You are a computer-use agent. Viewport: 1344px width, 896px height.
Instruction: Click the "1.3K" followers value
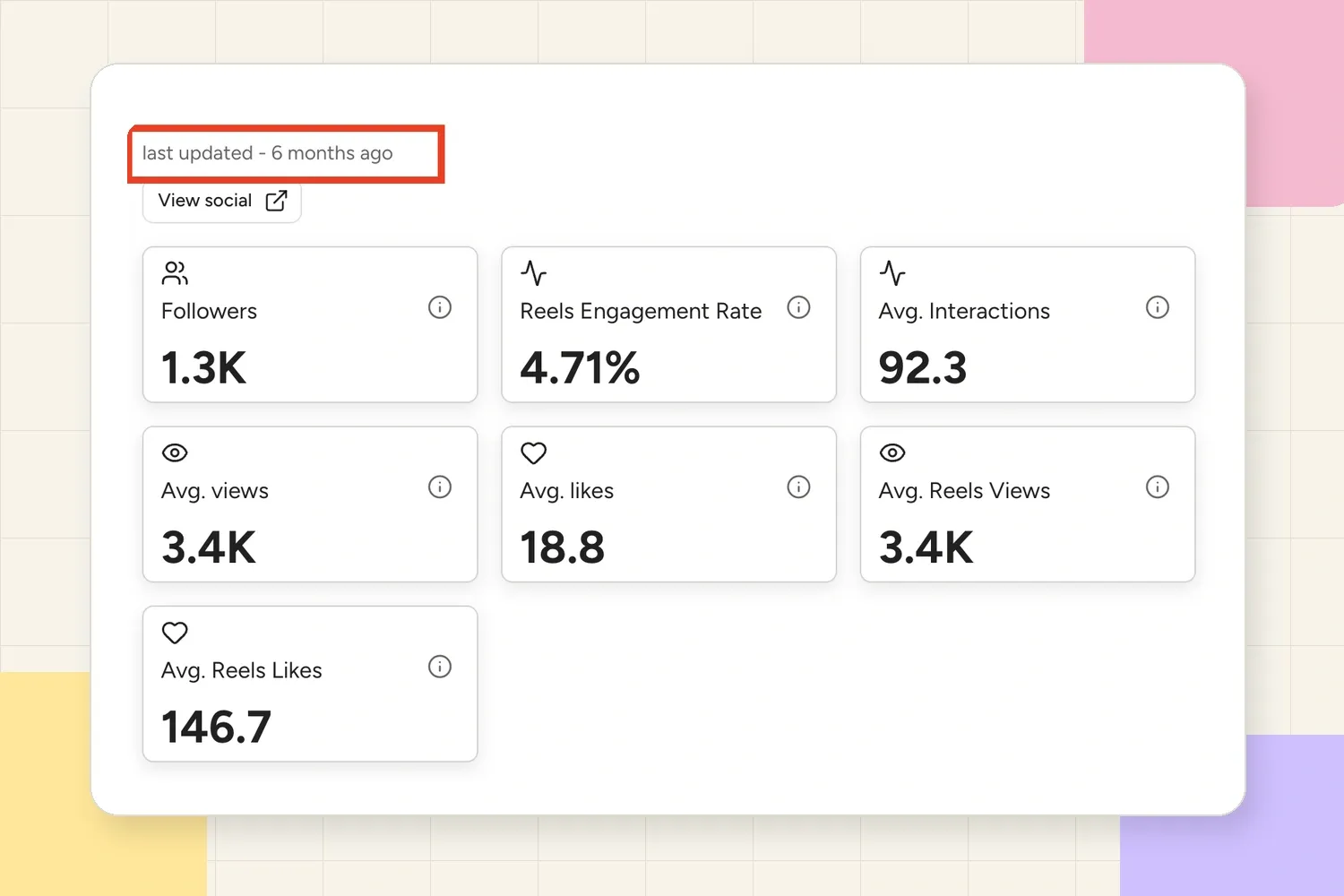pyautogui.click(x=203, y=368)
